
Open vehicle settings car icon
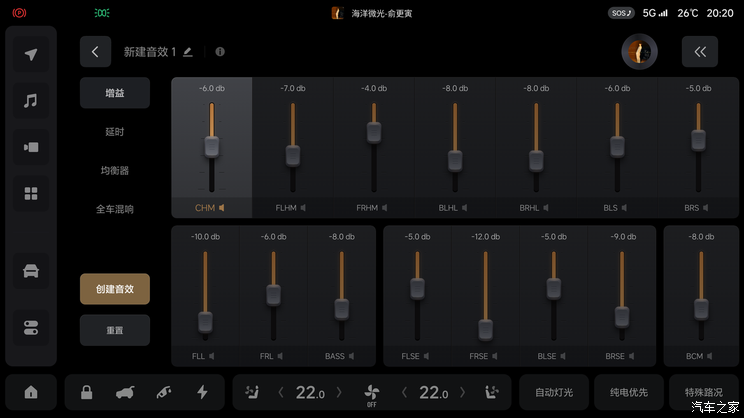[31, 271]
